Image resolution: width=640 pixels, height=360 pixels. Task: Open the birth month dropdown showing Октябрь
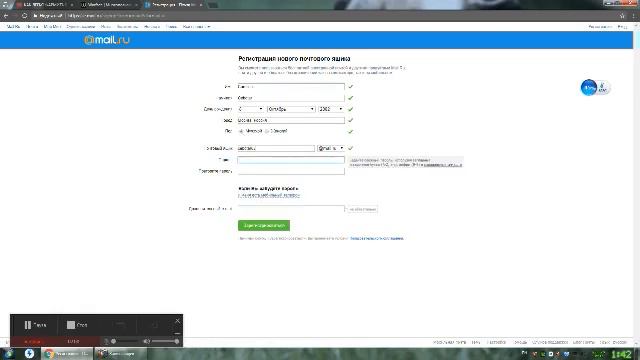click(291, 109)
